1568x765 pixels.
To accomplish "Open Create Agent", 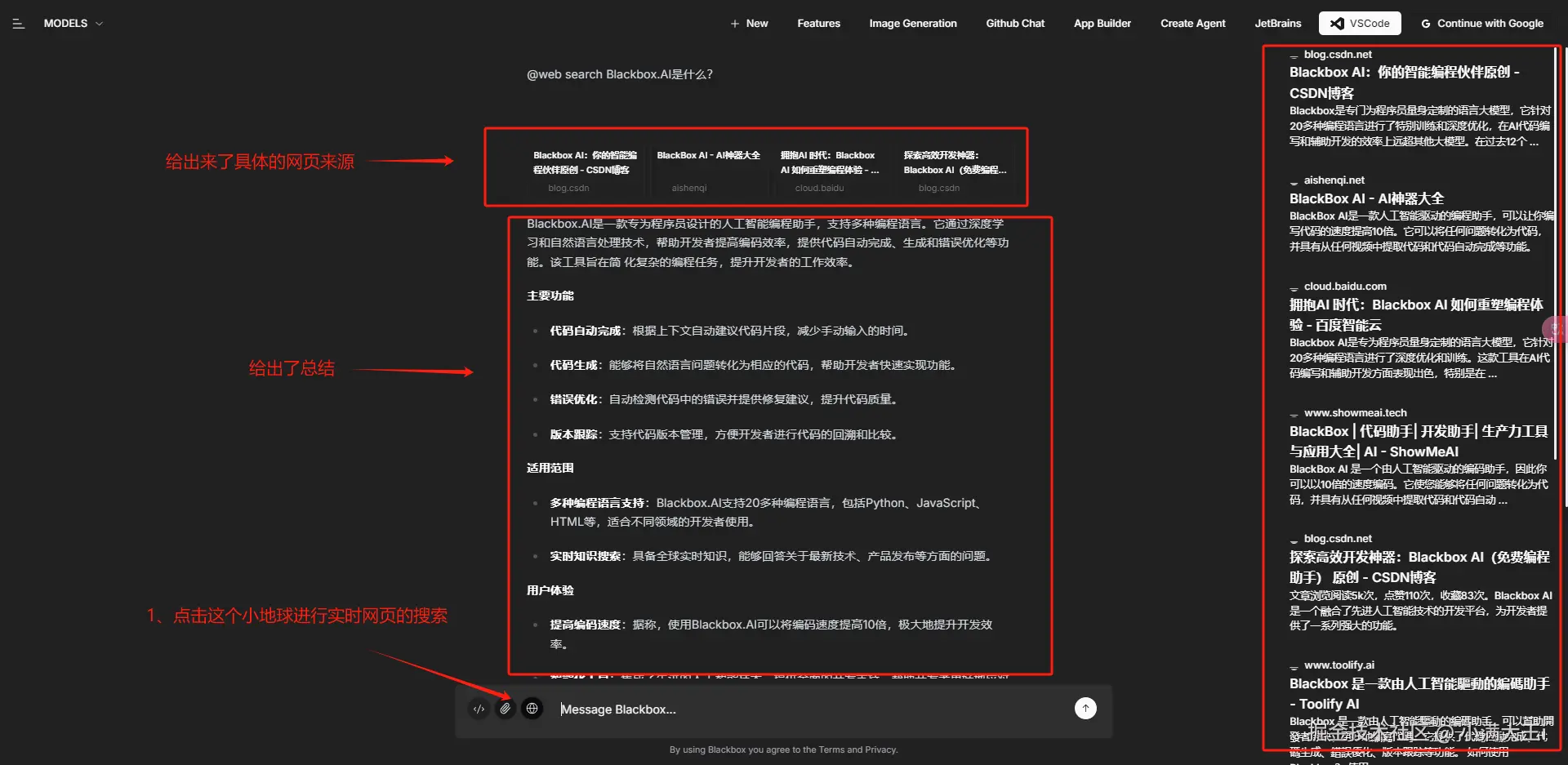I will click(x=1192, y=24).
